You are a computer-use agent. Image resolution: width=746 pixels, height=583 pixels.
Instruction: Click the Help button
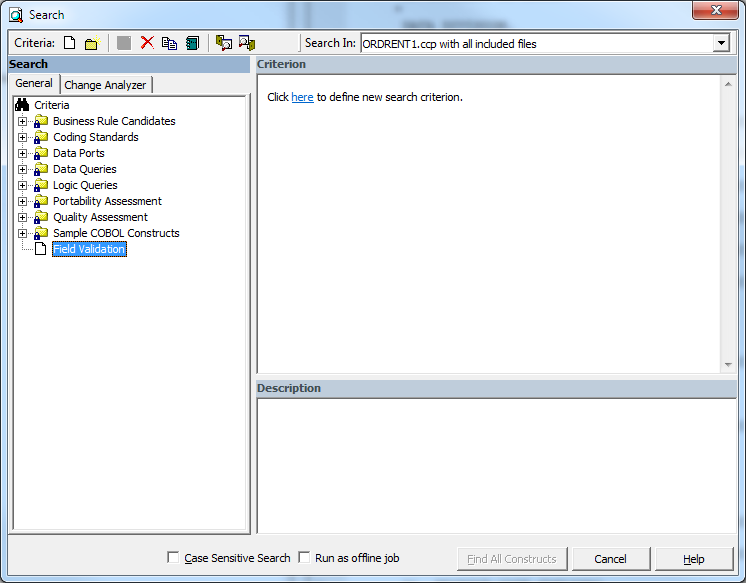coord(693,559)
